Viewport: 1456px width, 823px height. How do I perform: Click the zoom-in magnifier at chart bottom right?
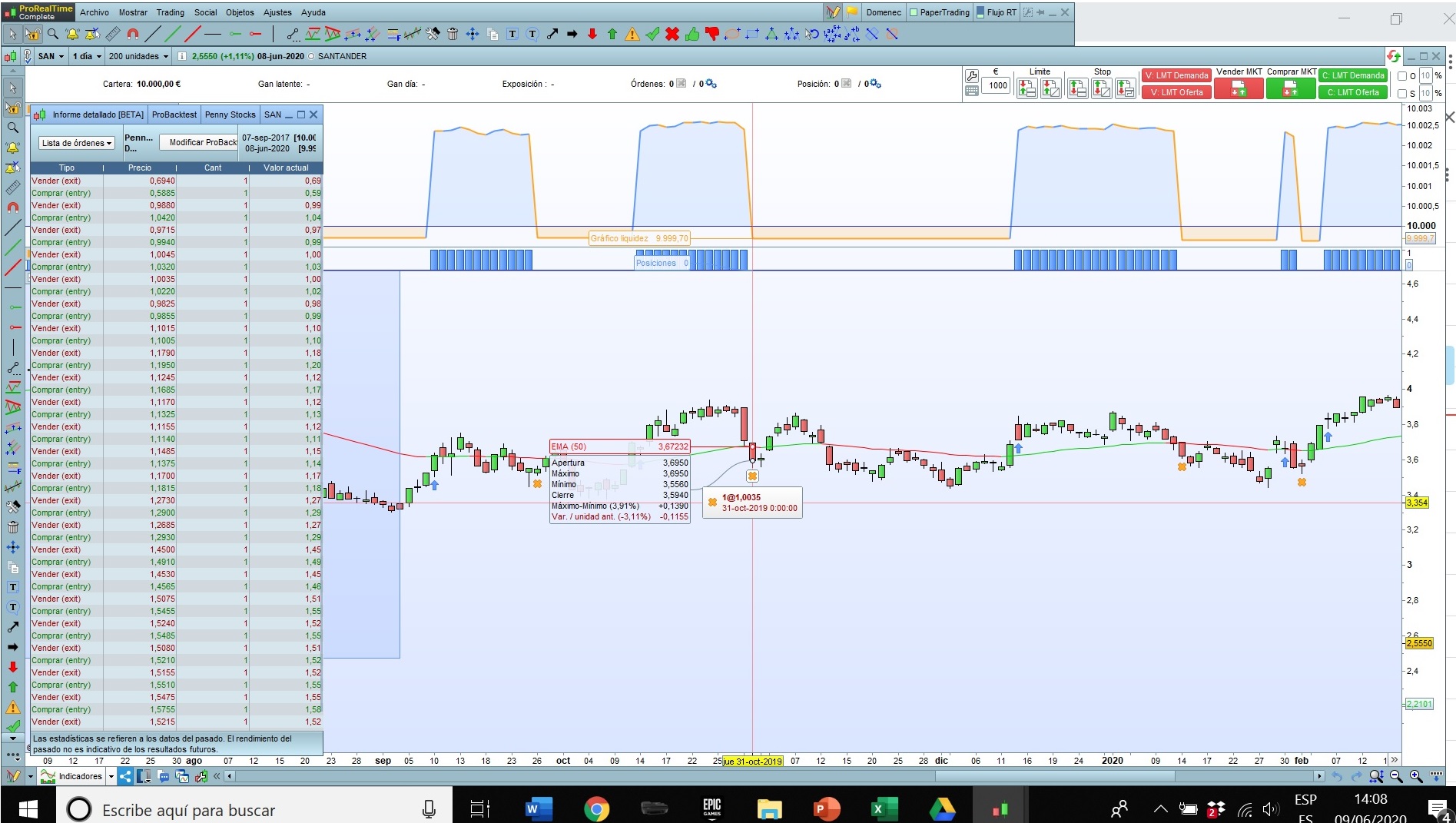coord(1416,776)
